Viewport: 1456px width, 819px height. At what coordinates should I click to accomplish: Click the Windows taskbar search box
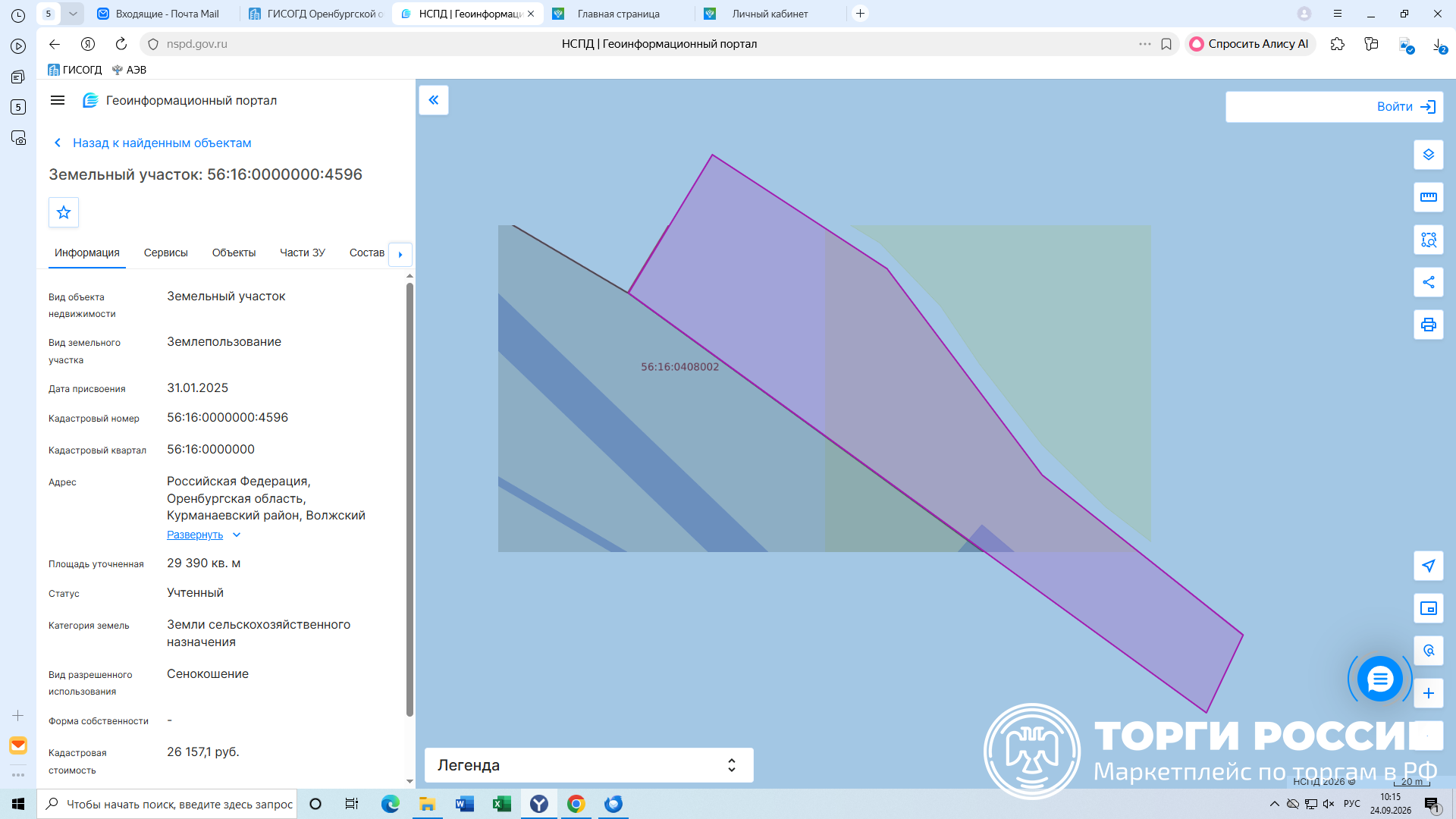click(168, 804)
